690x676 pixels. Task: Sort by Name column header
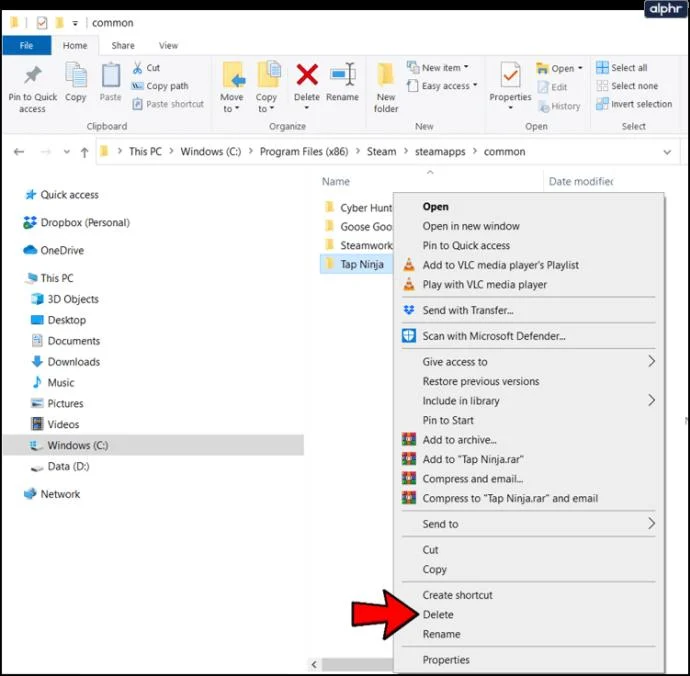pyautogui.click(x=336, y=181)
